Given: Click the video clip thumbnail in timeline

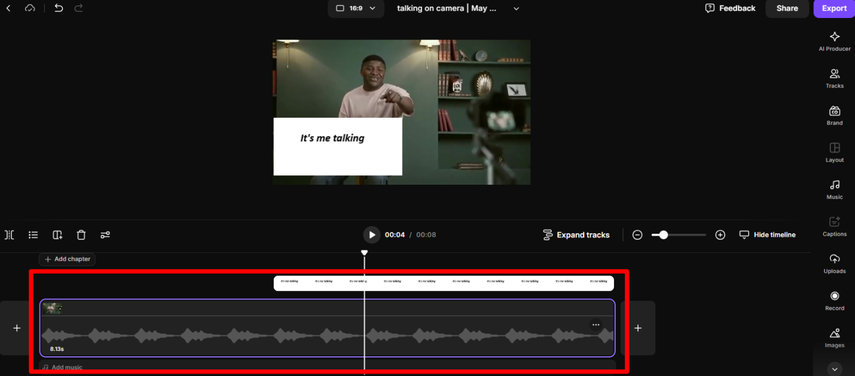Looking at the screenshot, I should click(x=52, y=308).
